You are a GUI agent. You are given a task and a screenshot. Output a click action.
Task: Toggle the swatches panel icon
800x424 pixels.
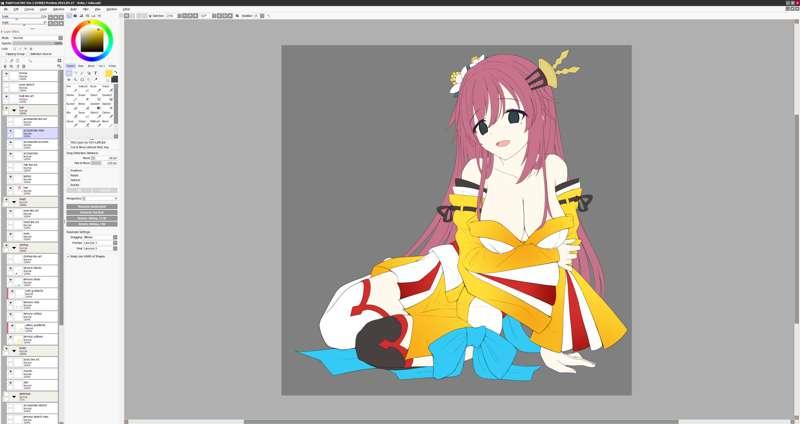pyautogui.click(x=93, y=16)
